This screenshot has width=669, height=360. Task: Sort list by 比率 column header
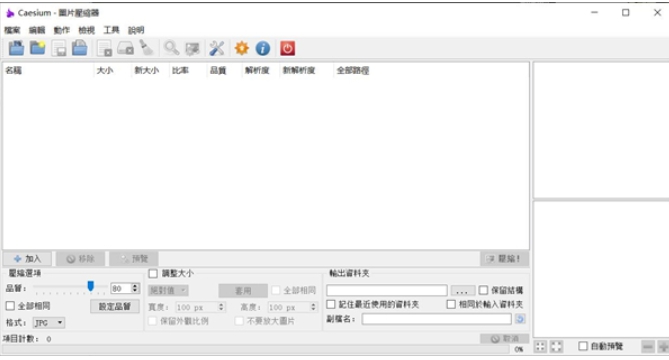point(187,70)
